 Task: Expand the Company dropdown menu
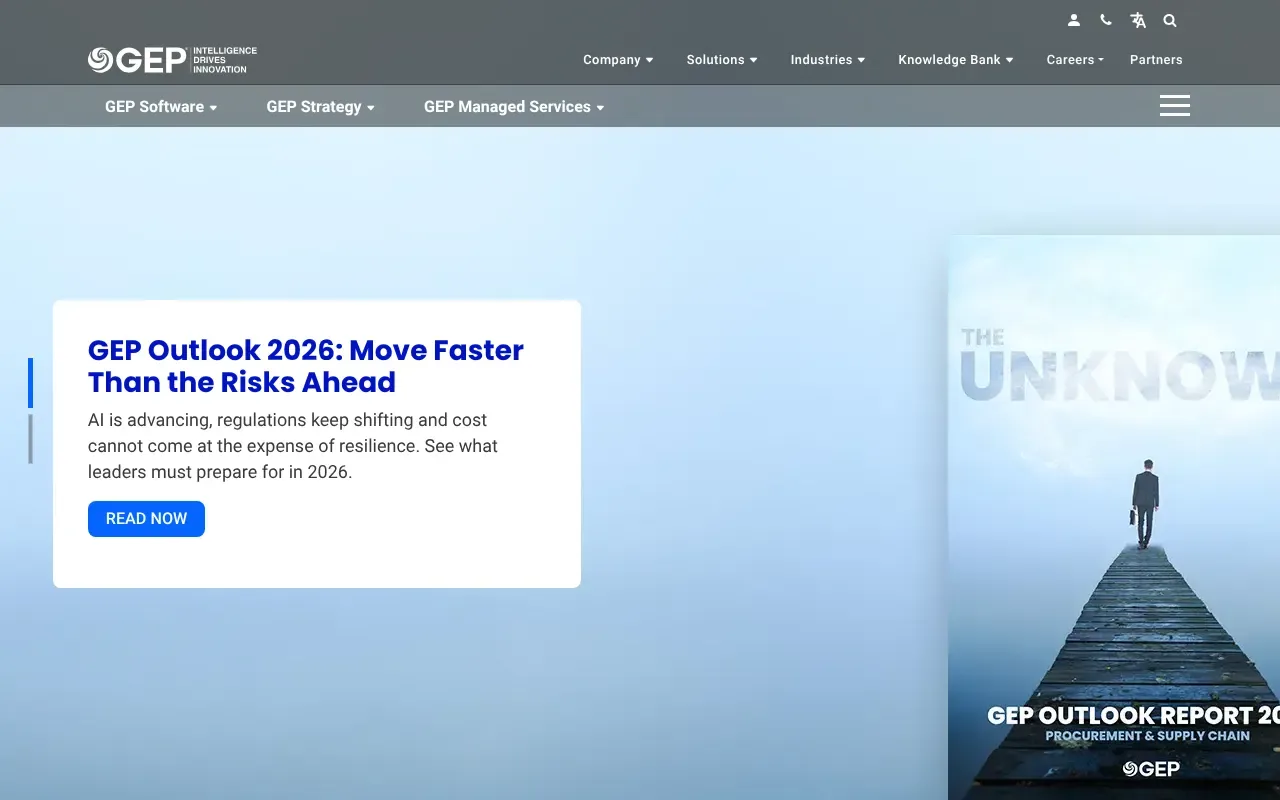[618, 60]
